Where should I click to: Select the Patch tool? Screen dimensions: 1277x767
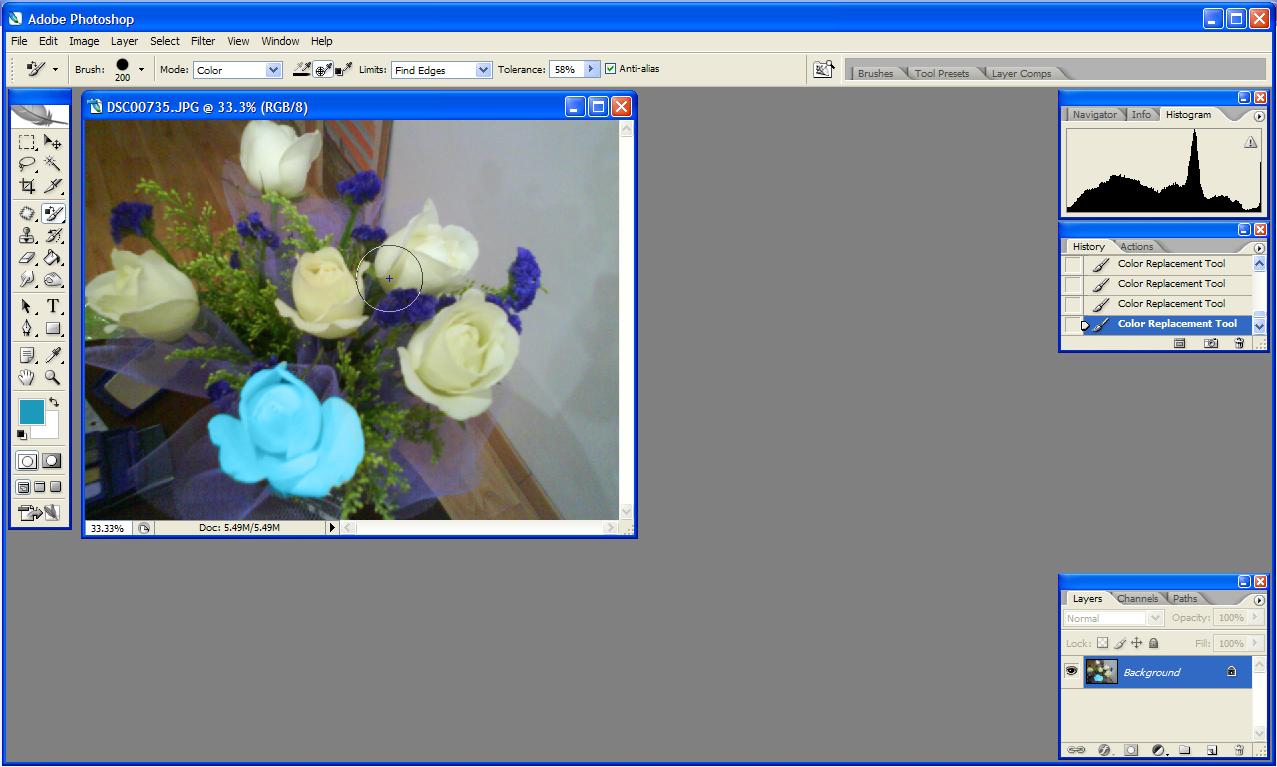(27, 213)
